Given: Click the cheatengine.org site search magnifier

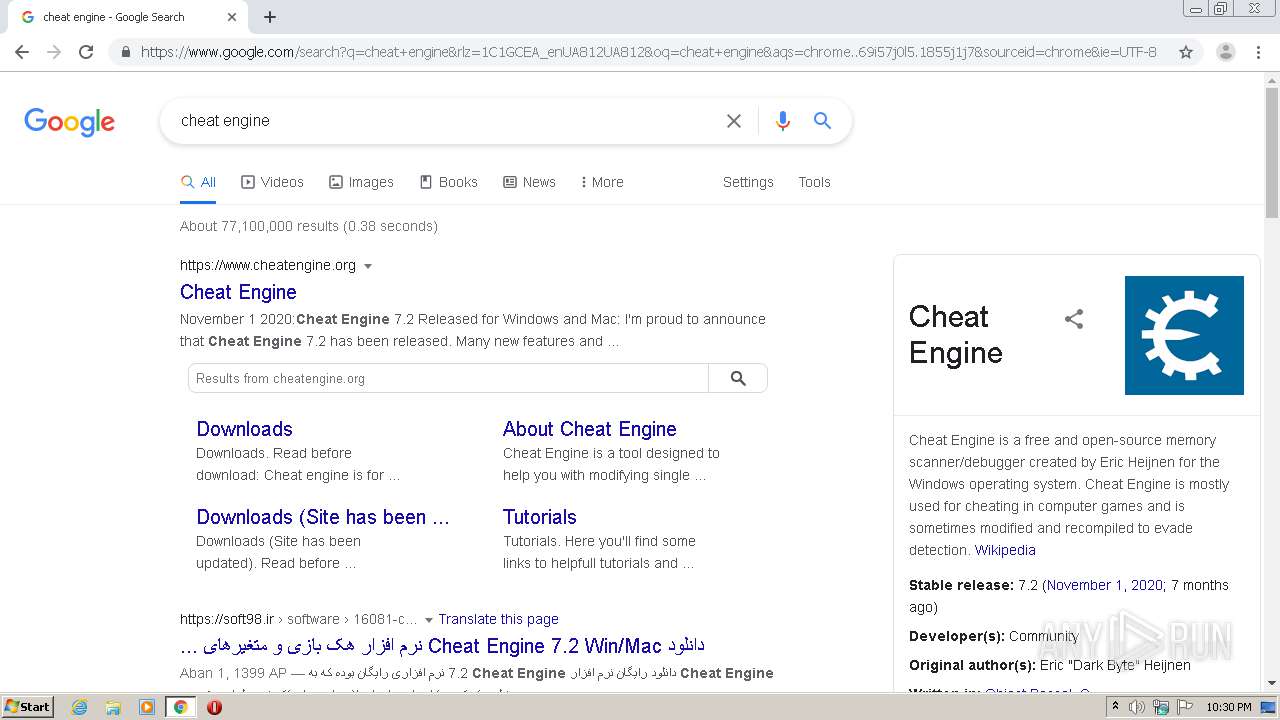Looking at the screenshot, I should click(x=738, y=378).
